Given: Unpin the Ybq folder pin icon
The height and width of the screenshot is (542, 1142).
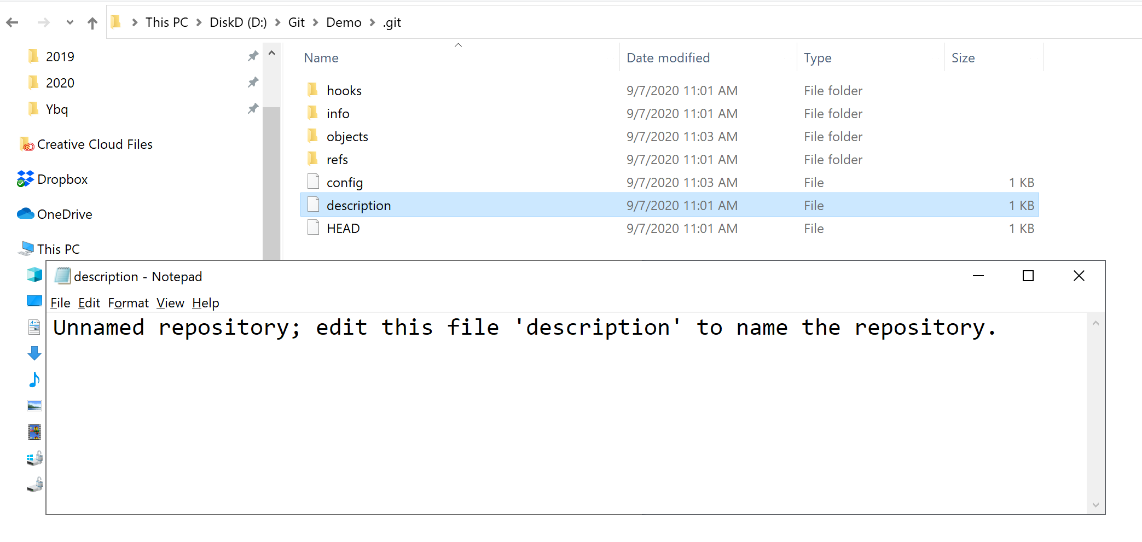Looking at the screenshot, I should click(x=253, y=109).
